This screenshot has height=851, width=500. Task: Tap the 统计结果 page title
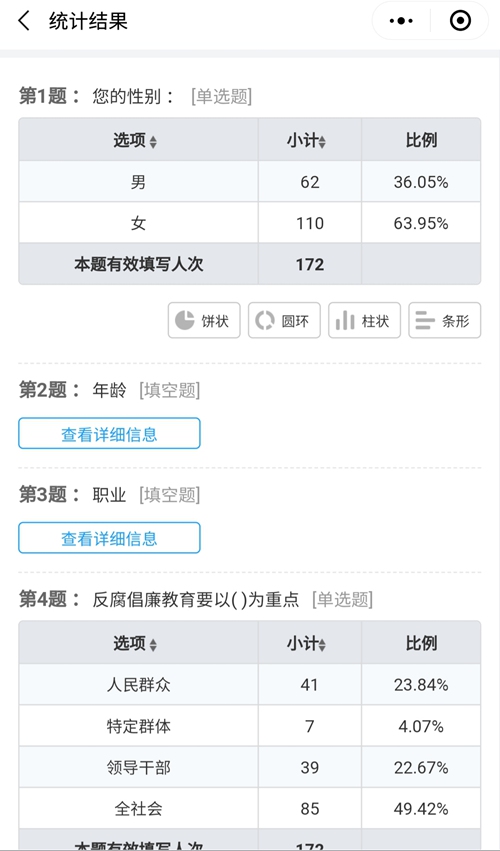pyautogui.click(x=88, y=22)
